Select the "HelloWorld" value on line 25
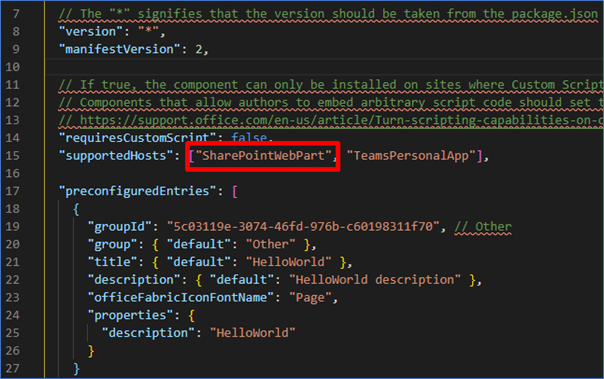Screen dimensions: 604x379 tap(253, 333)
